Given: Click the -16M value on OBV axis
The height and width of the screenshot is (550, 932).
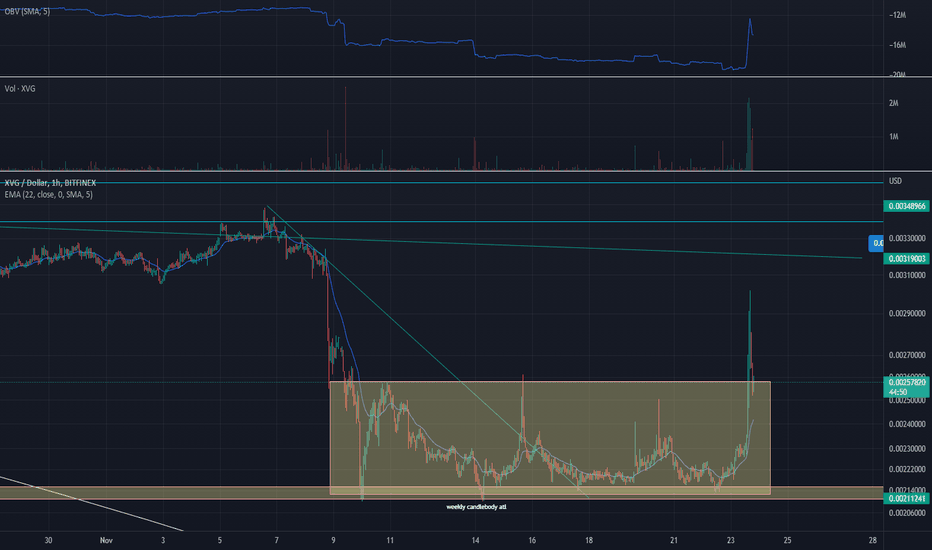Looking at the screenshot, I should (x=898, y=45).
